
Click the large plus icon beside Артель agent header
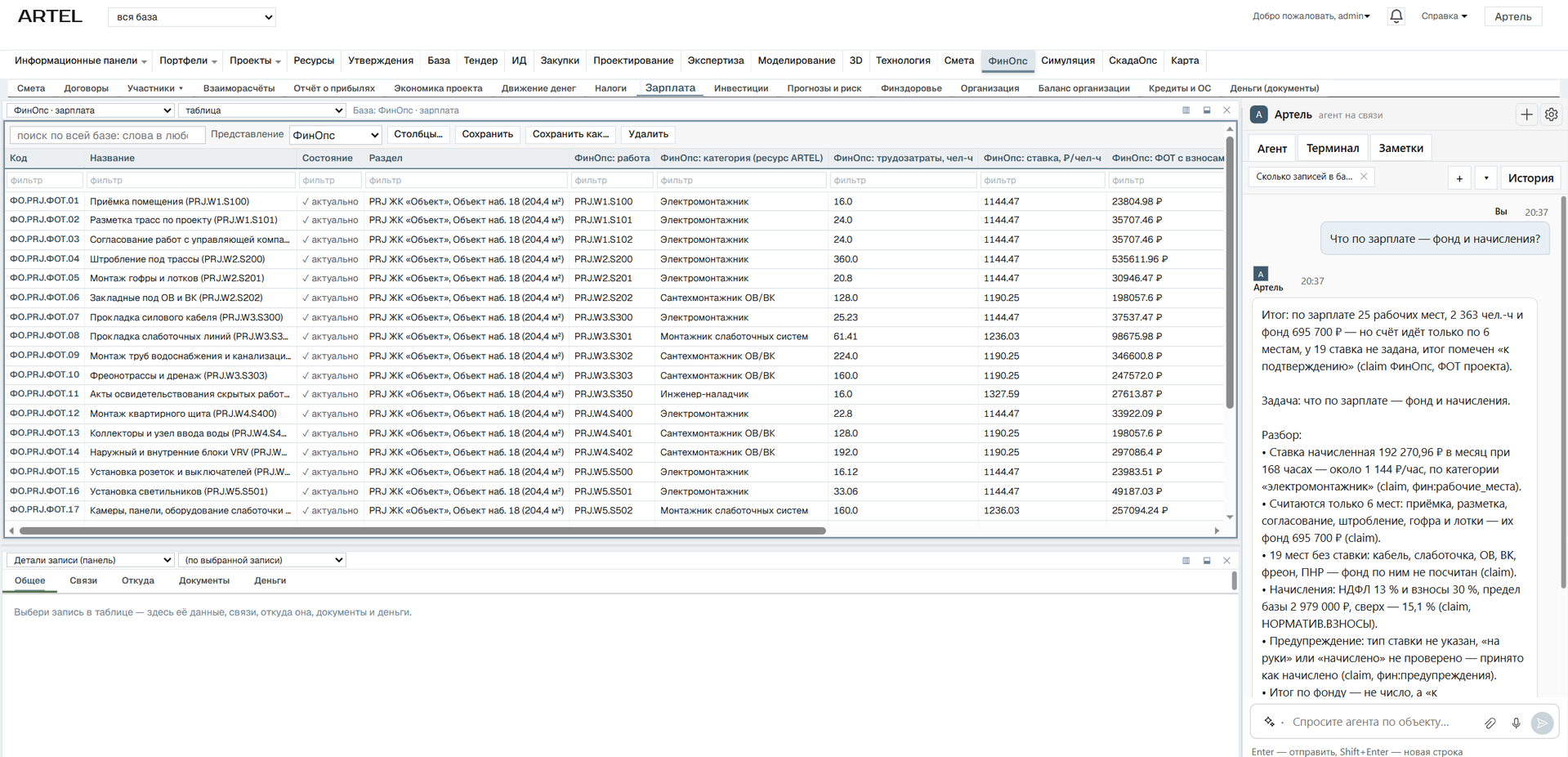coord(1526,115)
